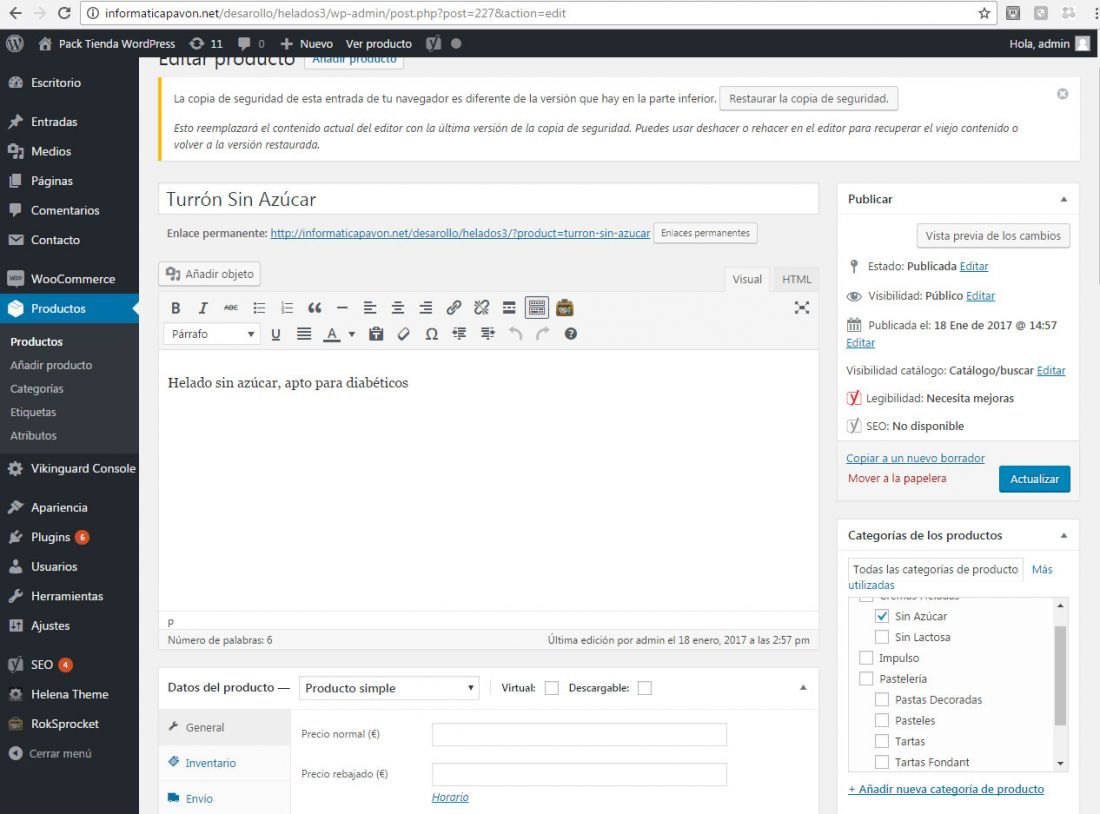This screenshot has height=814, width=1100.
Task: Click the WordPress logo in admin bar
Action: tap(15, 44)
